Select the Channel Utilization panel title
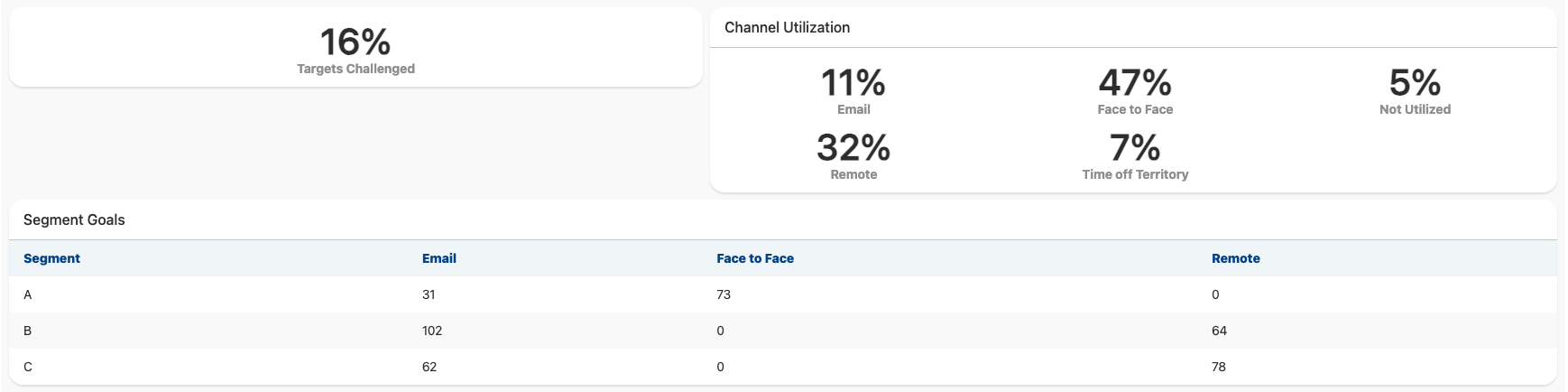The image size is (1568, 392). coord(787,28)
